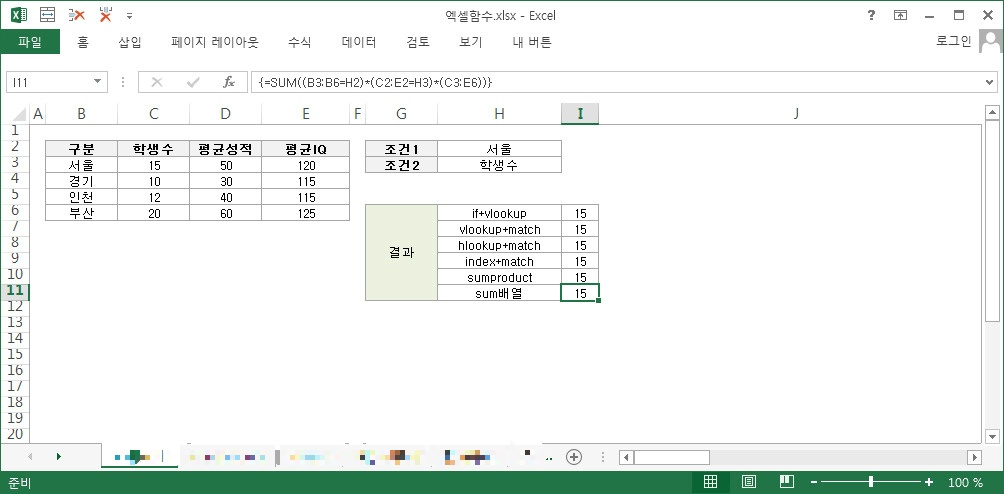The image size is (1004, 494).
Task: Select row 11 header
Action: (x=15, y=291)
